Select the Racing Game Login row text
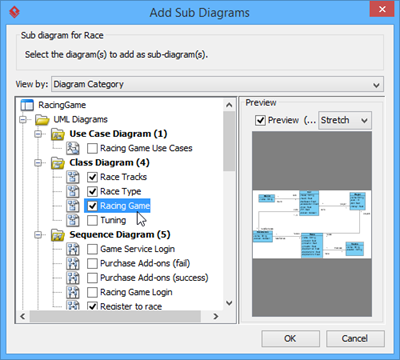The image size is (400, 360). point(136,292)
